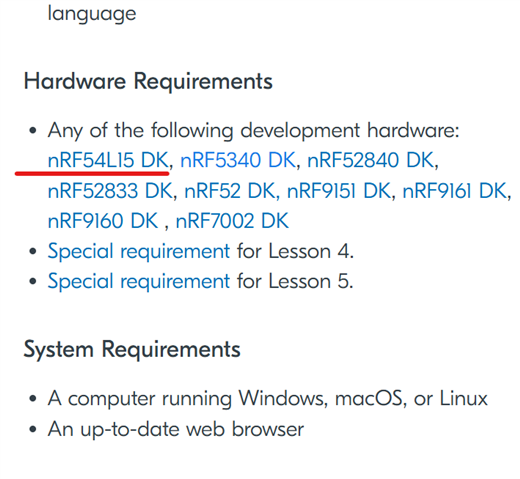This screenshot has width=520, height=479.
Task: Open the nRF54L15 DK link
Action: 108,160
